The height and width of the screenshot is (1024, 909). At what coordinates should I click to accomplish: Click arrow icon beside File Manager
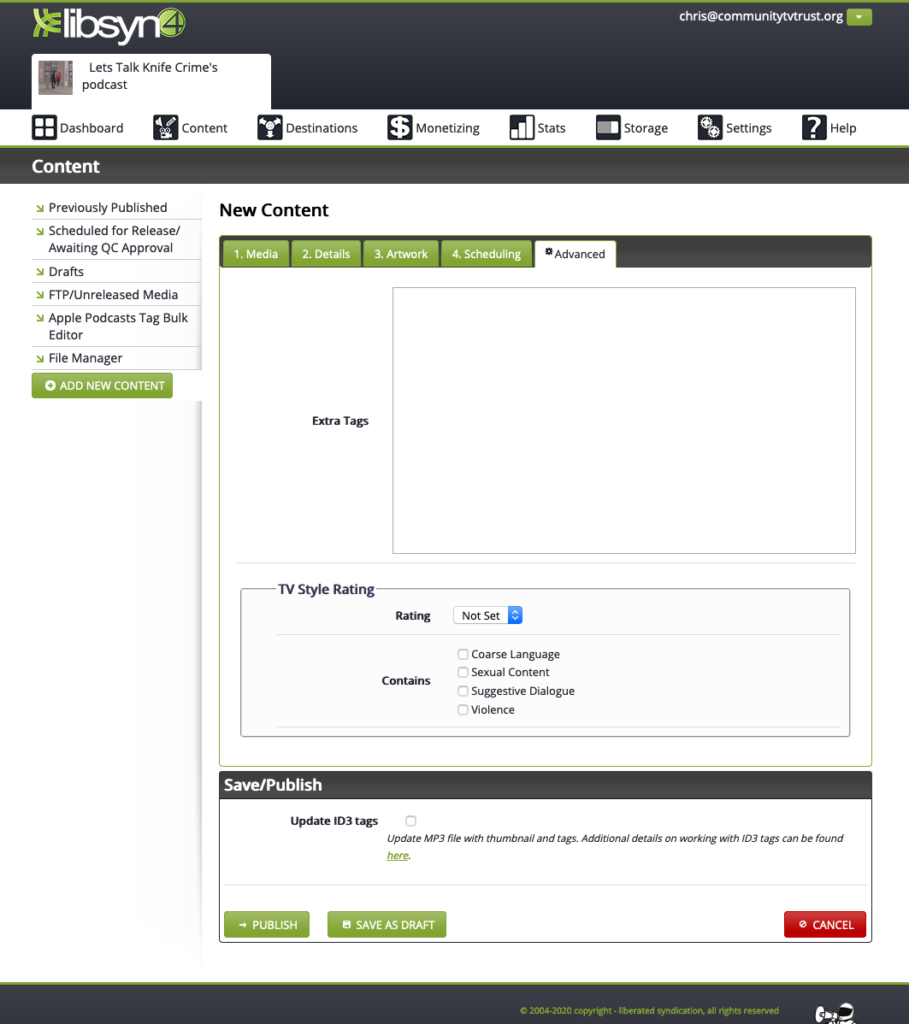40,359
